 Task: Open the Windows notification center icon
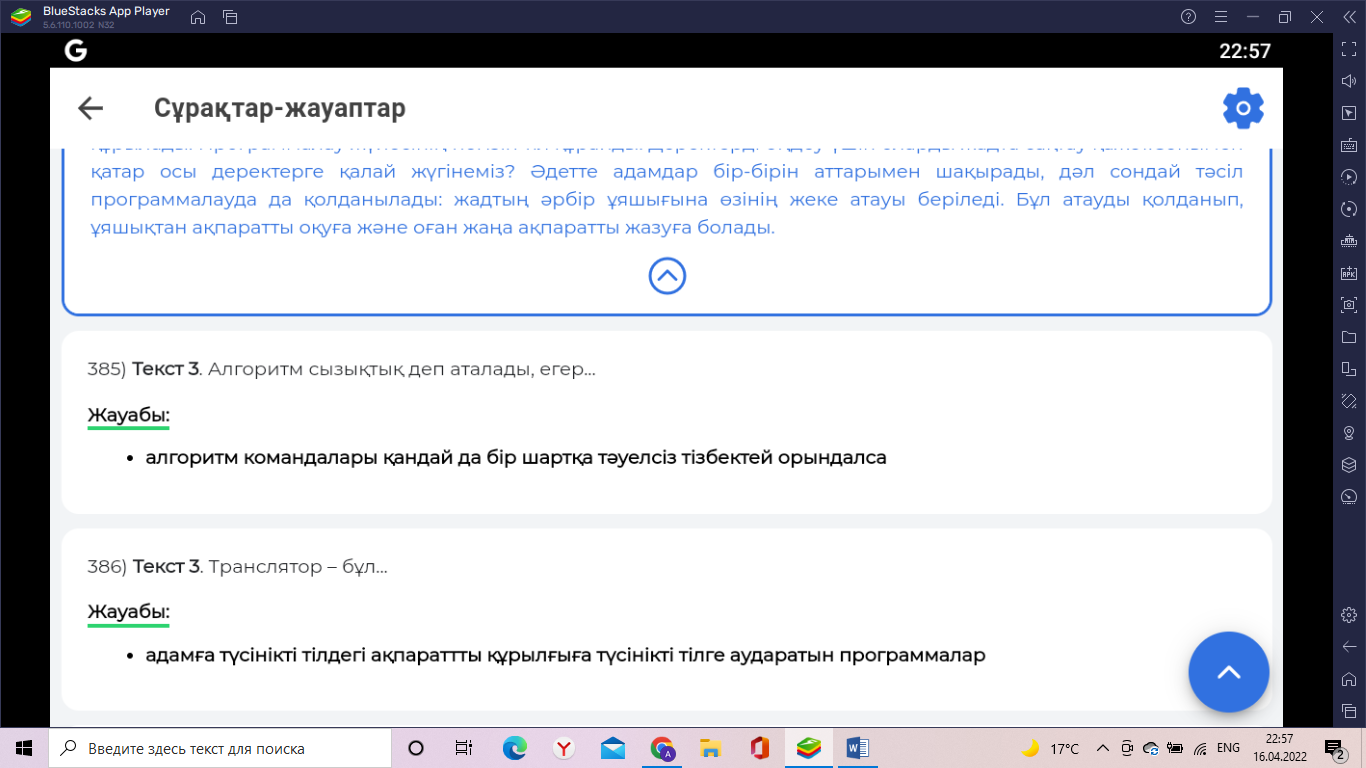[x=1335, y=748]
